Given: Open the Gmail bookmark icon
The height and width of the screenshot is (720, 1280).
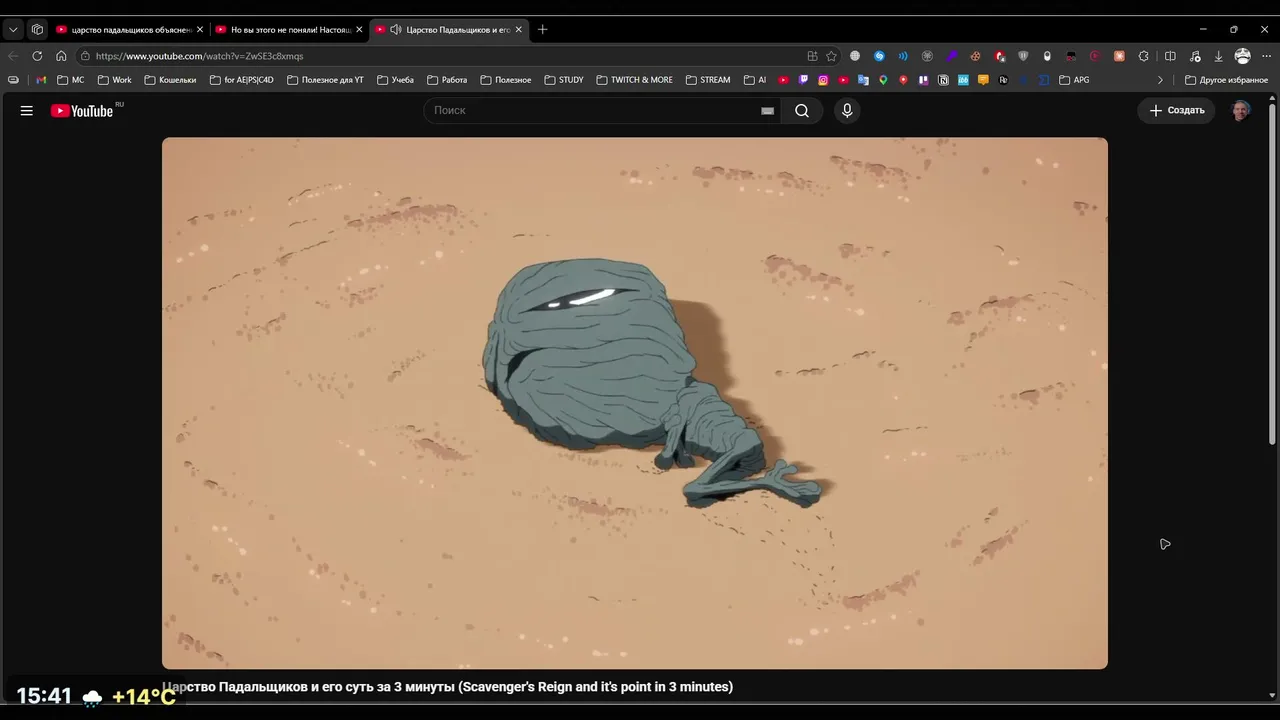Looking at the screenshot, I should [x=41, y=80].
